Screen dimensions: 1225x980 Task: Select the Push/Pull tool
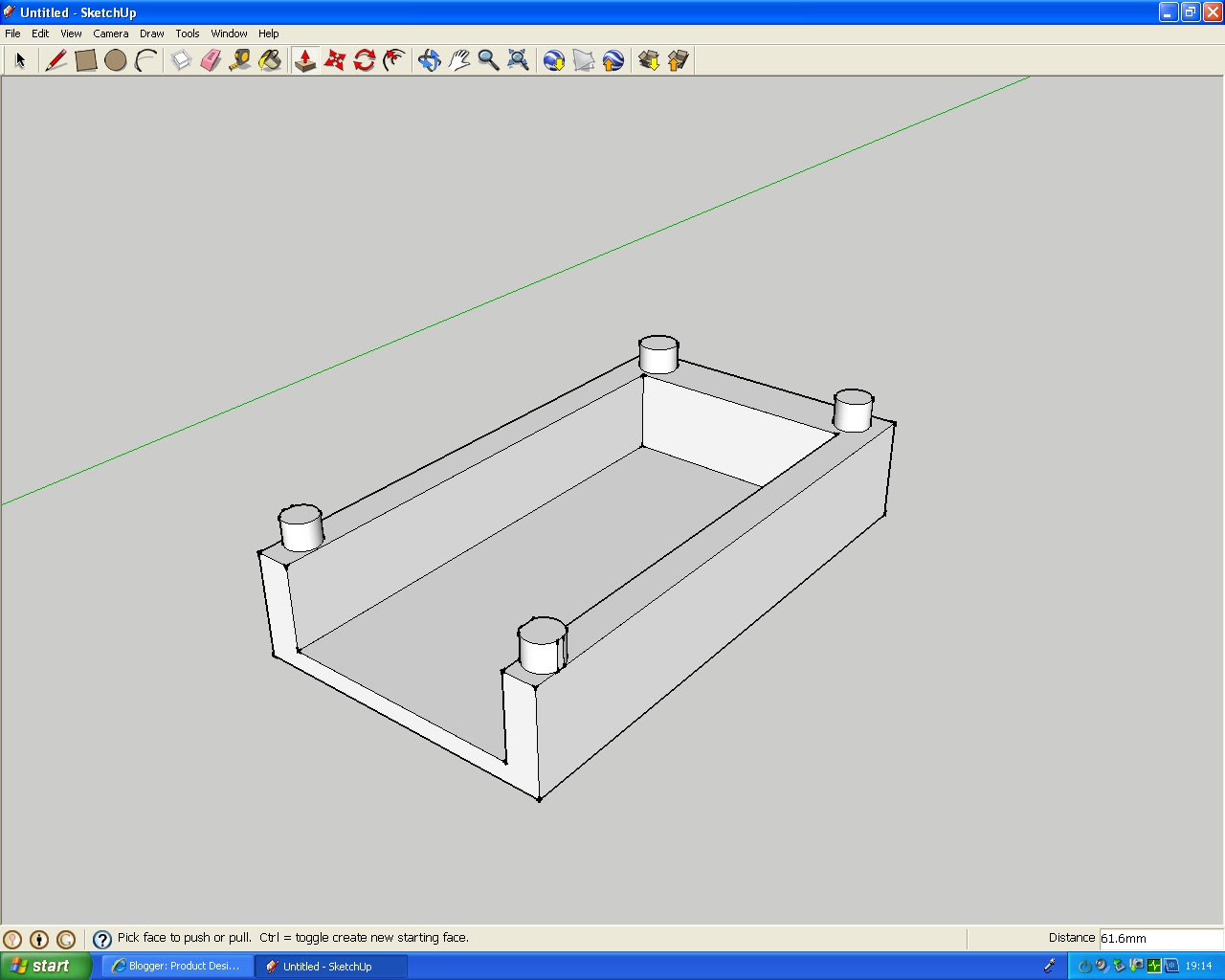point(305,60)
